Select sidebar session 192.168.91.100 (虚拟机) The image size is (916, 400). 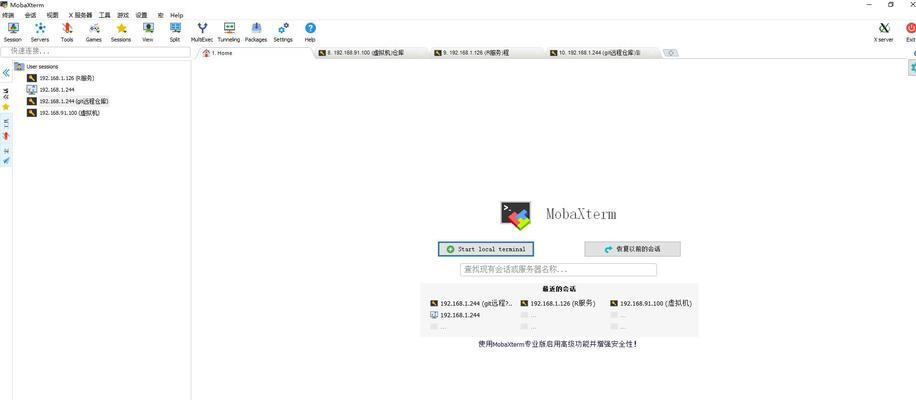(x=63, y=113)
